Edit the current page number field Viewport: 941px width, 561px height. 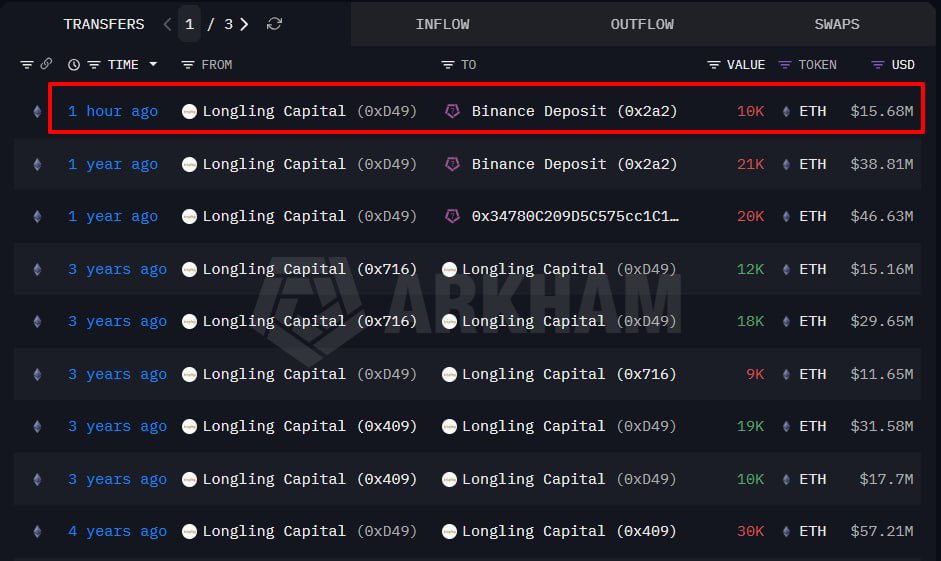[x=189, y=24]
